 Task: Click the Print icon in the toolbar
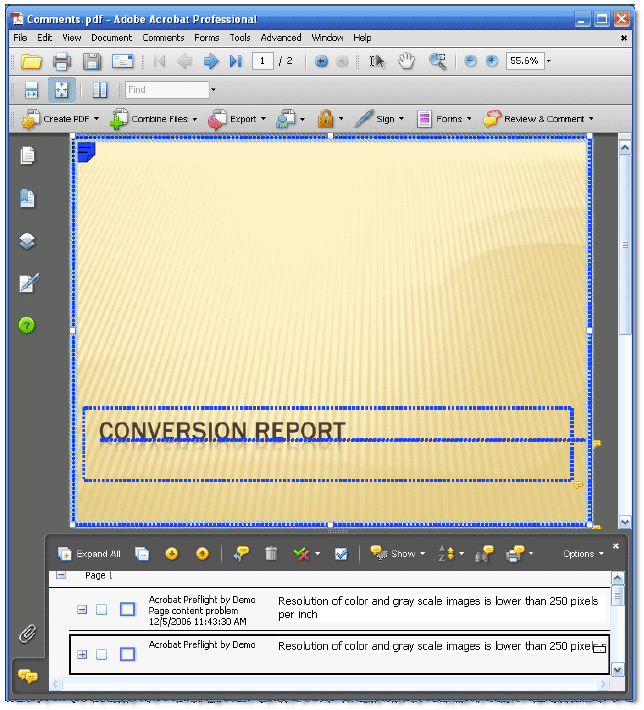62,62
